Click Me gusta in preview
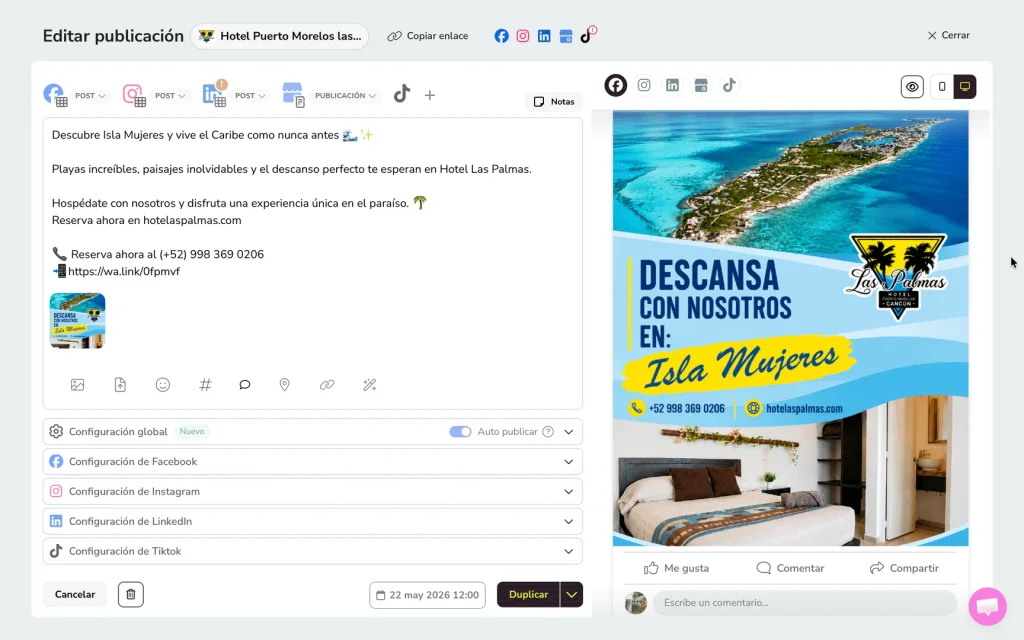 pos(676,568)
